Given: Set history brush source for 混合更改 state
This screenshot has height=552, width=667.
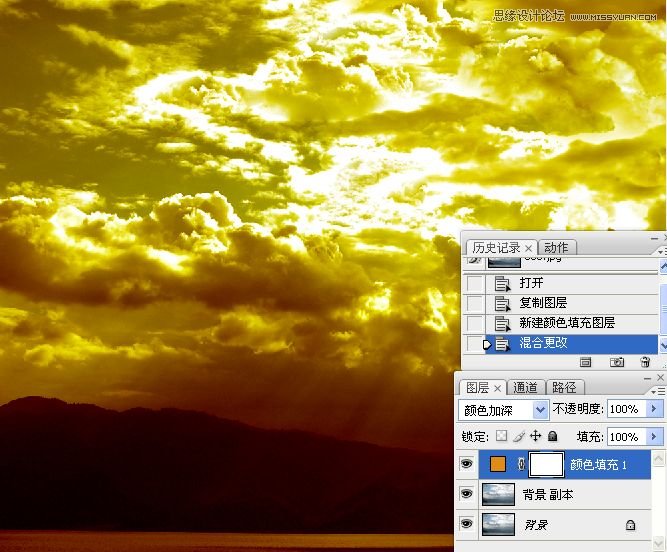Looking at the screenshot, I should 475,344.
